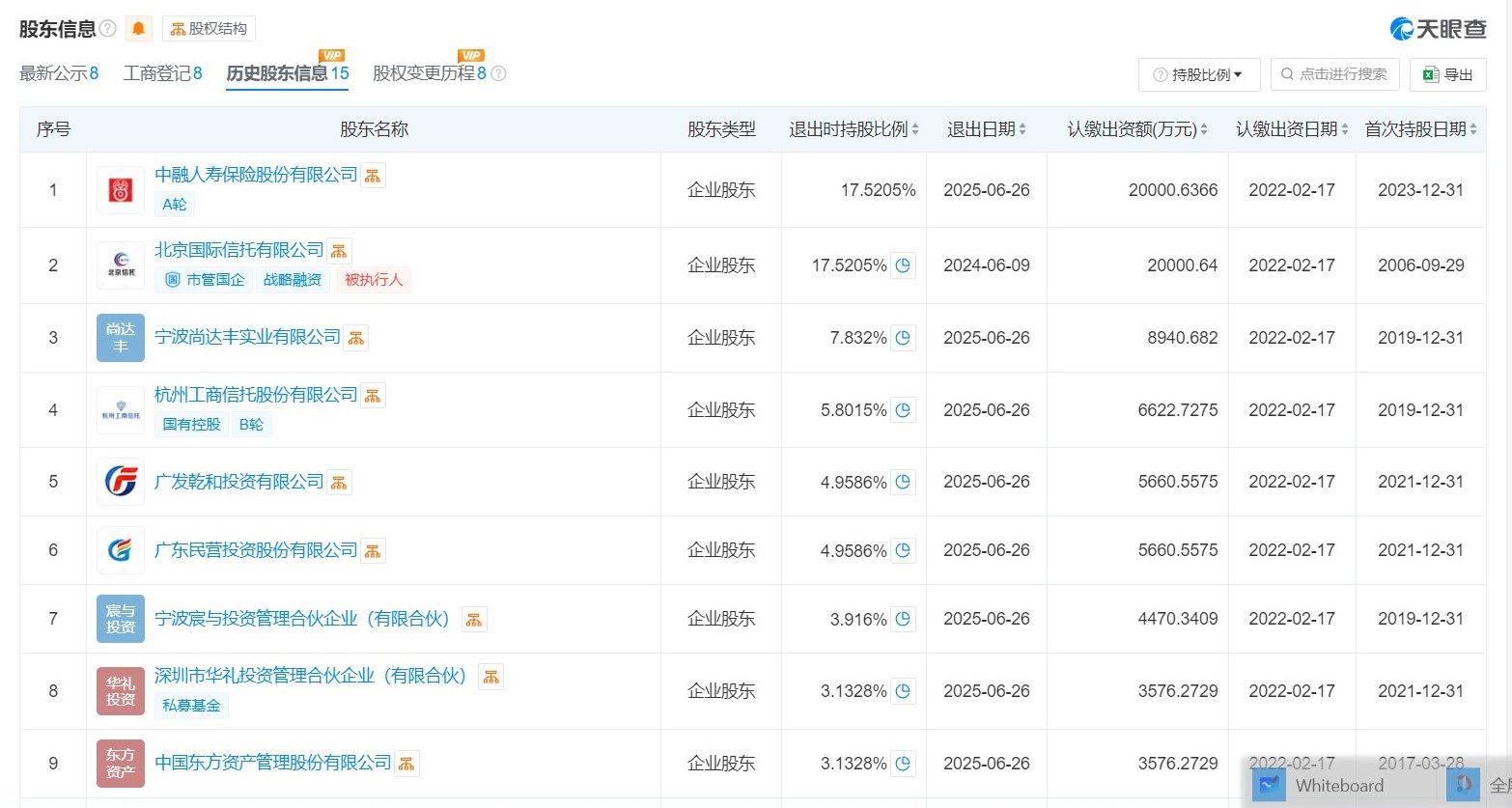Switch to 工商登记 tab
Viewport: 1512px width, 808px height.
coord(163,73)
